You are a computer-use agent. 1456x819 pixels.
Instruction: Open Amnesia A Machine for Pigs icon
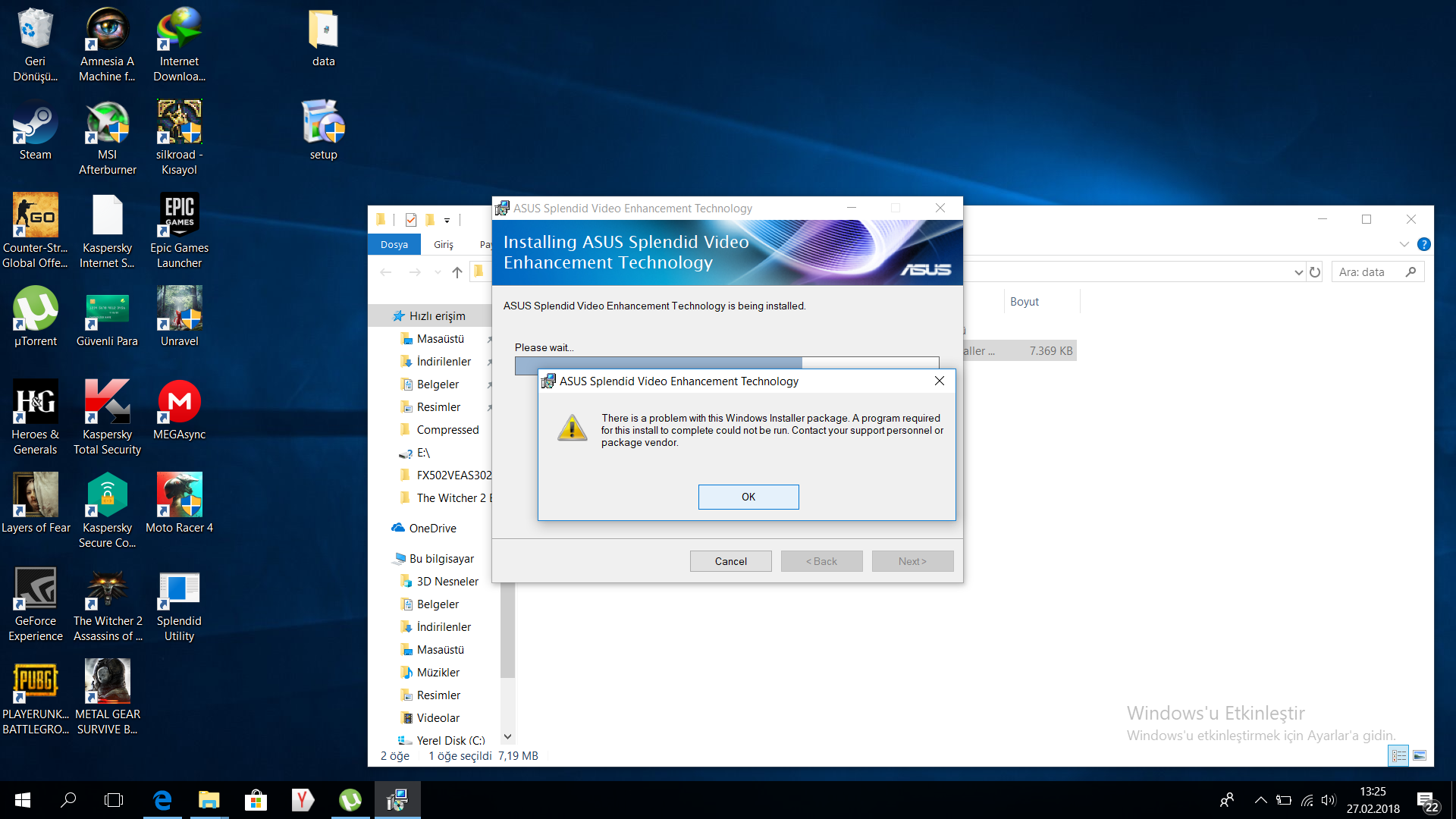click(108, 45)
